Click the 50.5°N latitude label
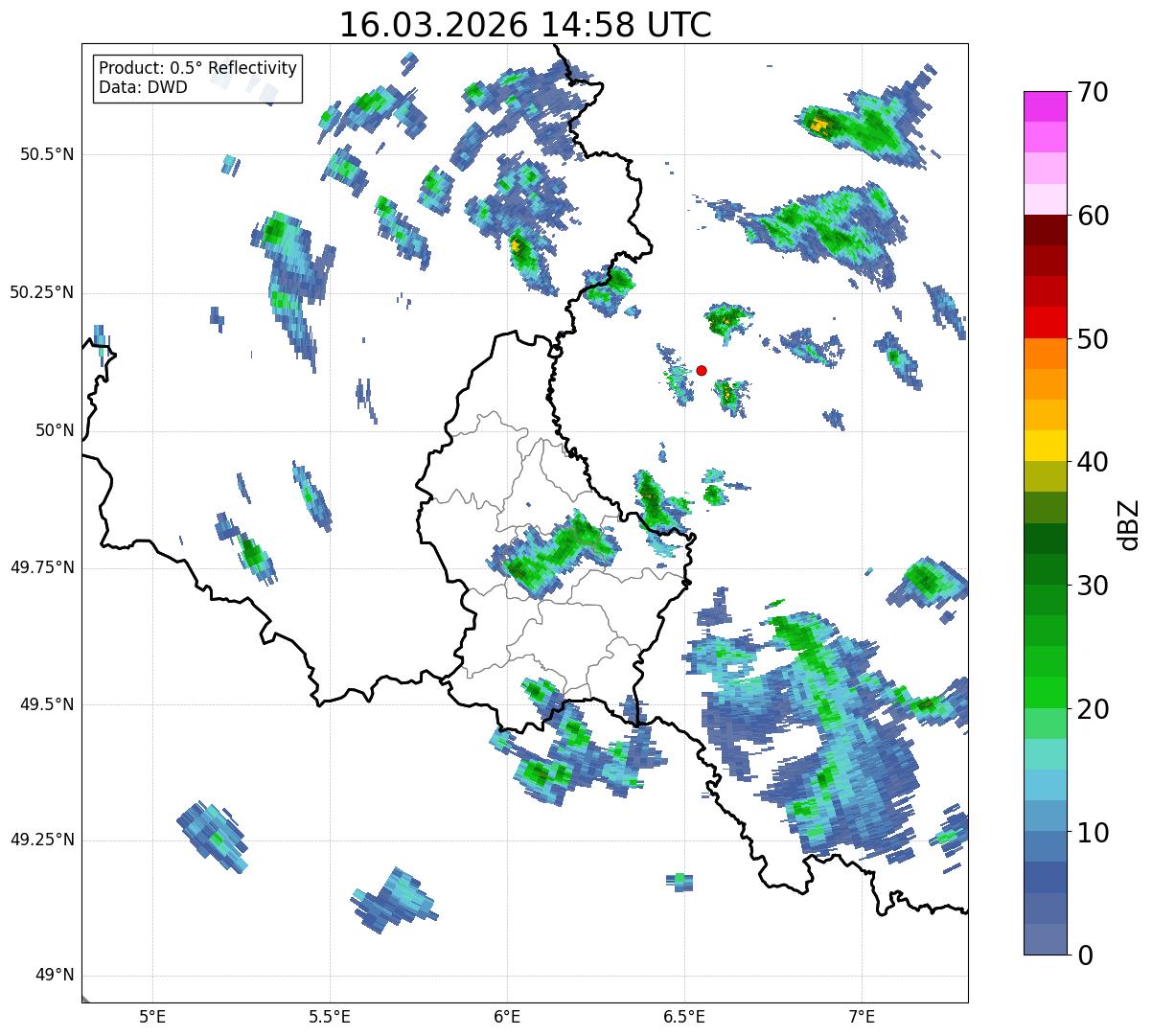The height and width of the screenshot is (1036, 1152). point(48,154)
